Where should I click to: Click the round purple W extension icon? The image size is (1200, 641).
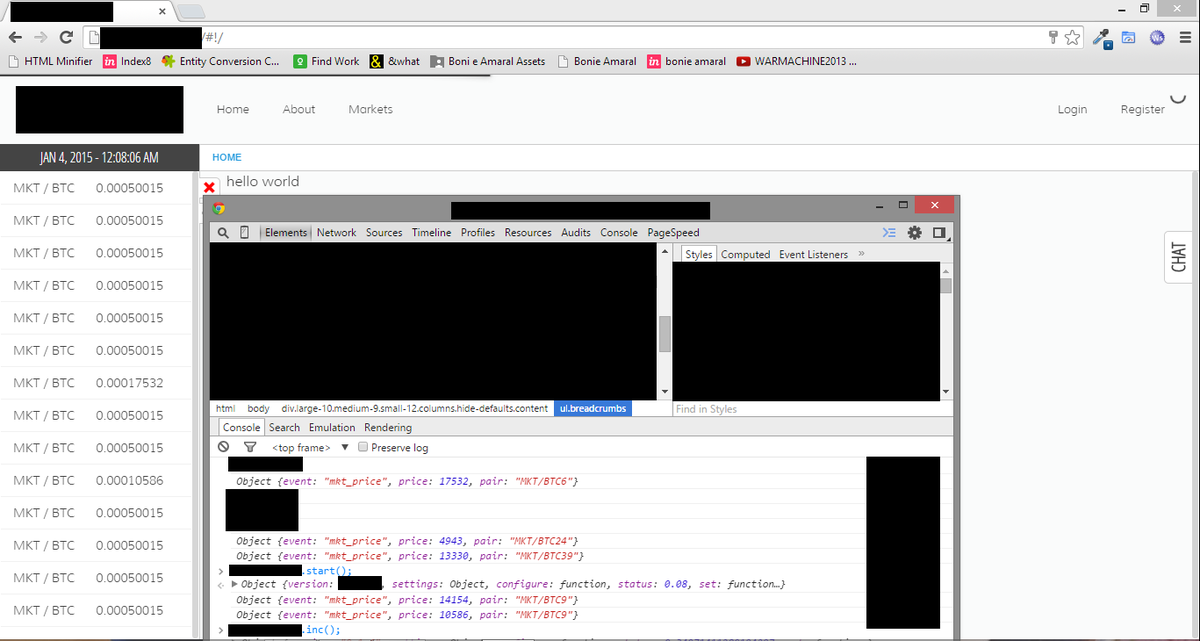pos(1157,37)
